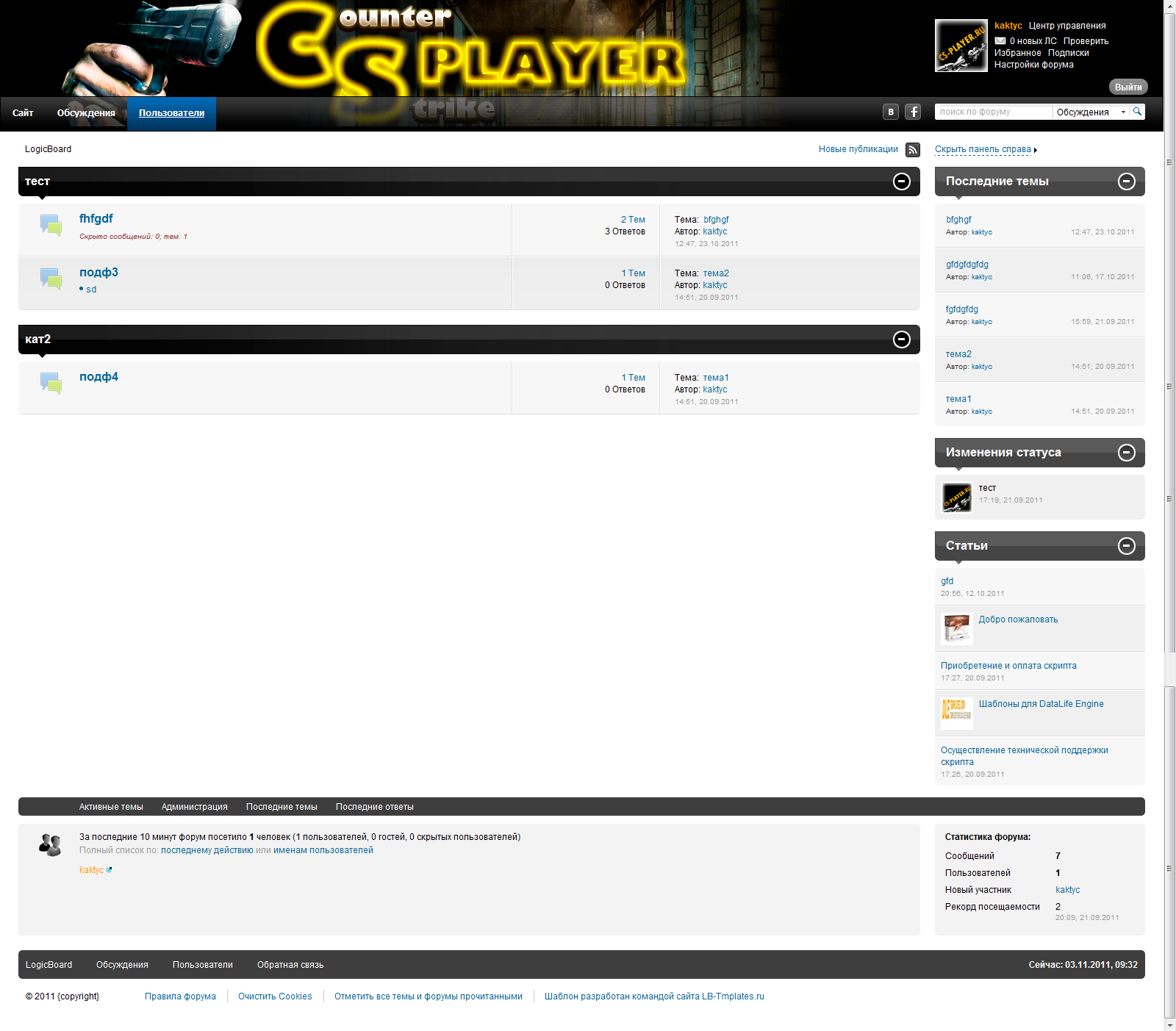Click Очистить Cookies link
Screen dimensions: 1176x1031
click(275, 996)
